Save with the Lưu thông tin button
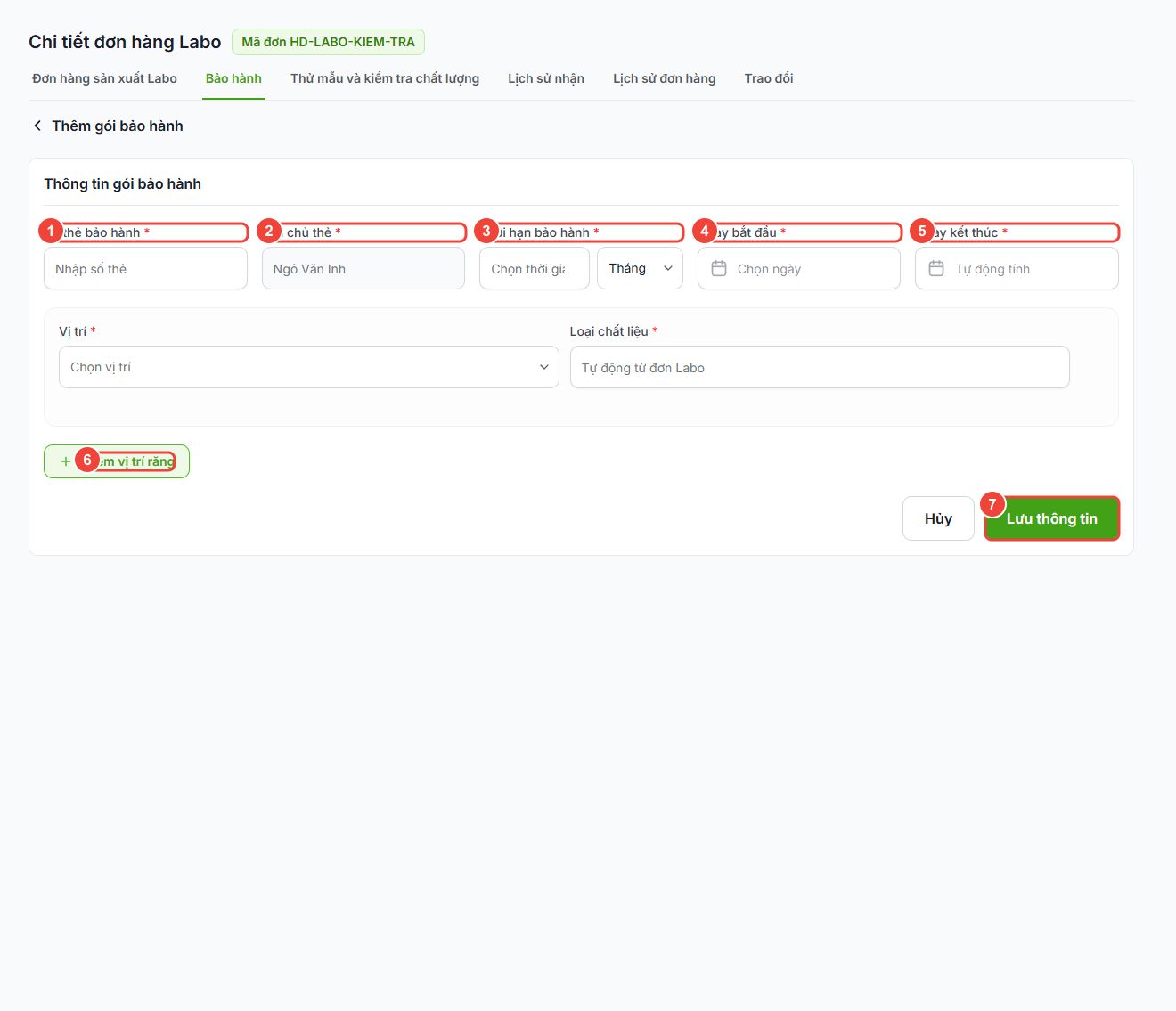 [x=1052, y=518]
